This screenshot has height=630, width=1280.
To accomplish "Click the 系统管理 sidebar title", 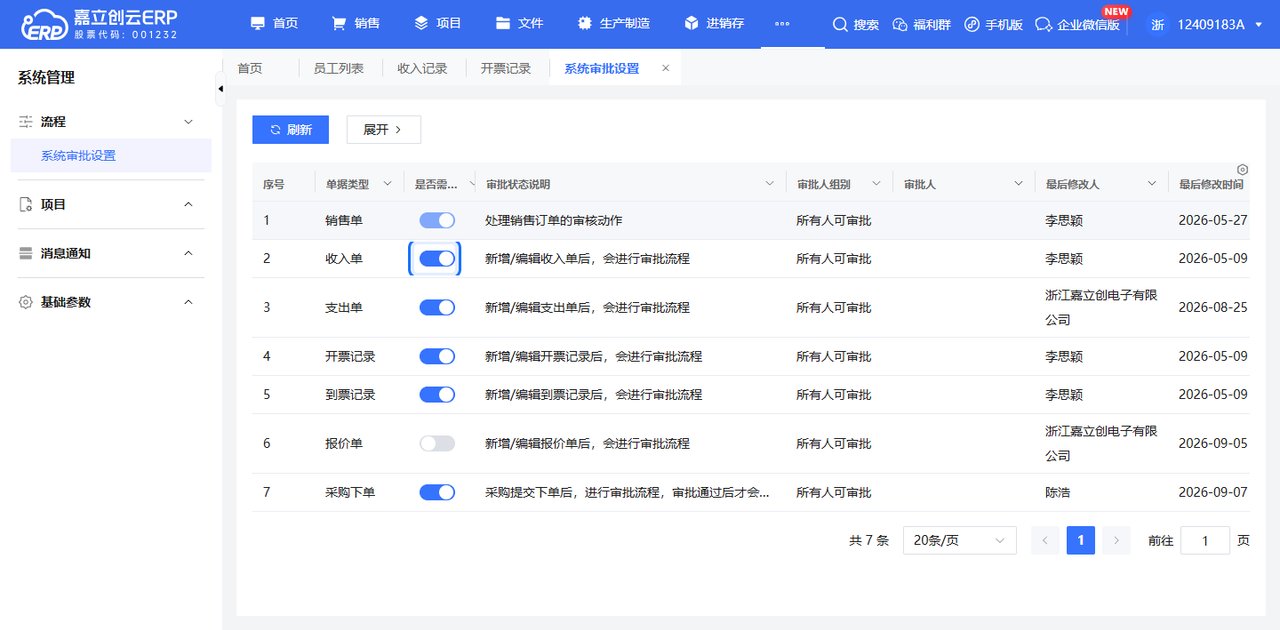I will click(x=46, y=77).
